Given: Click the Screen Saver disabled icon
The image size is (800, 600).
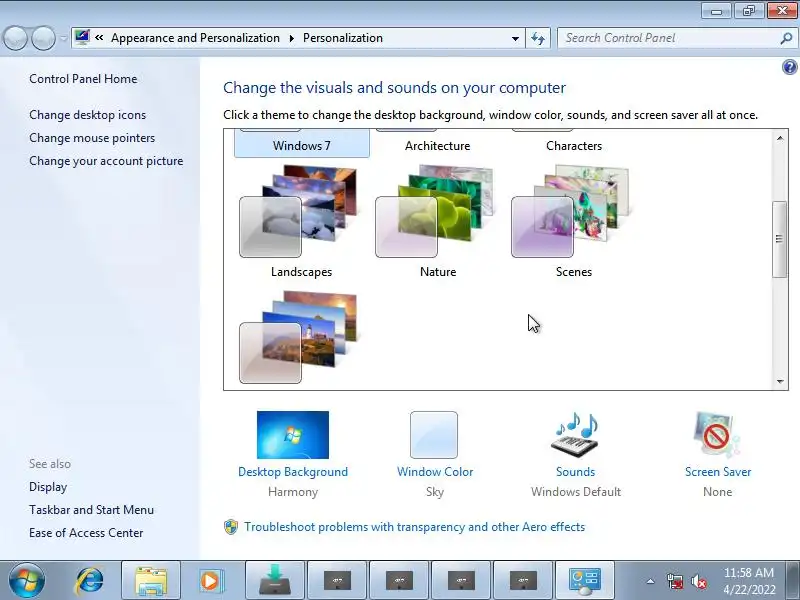Looking at the screenshot, I should 717,435.
